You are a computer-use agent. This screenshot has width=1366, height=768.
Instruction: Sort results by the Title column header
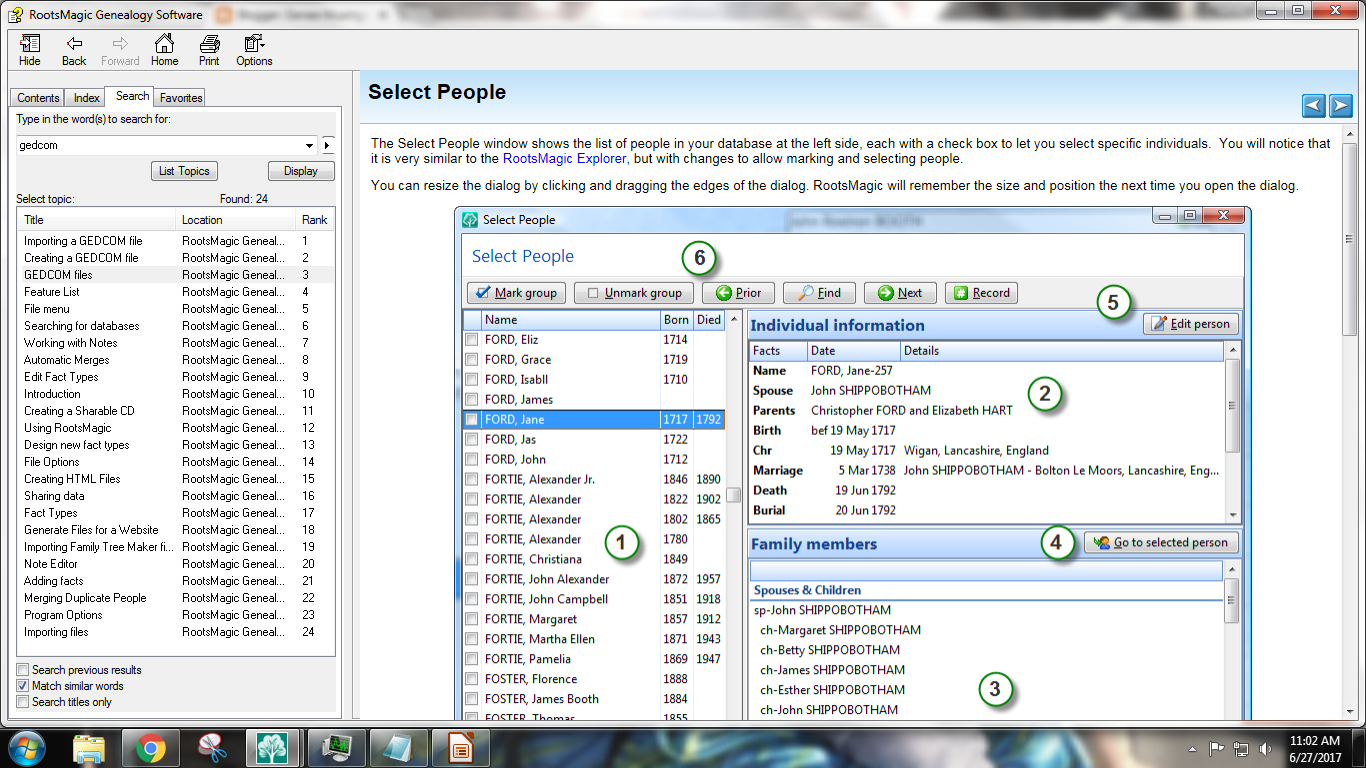point(97,220)
